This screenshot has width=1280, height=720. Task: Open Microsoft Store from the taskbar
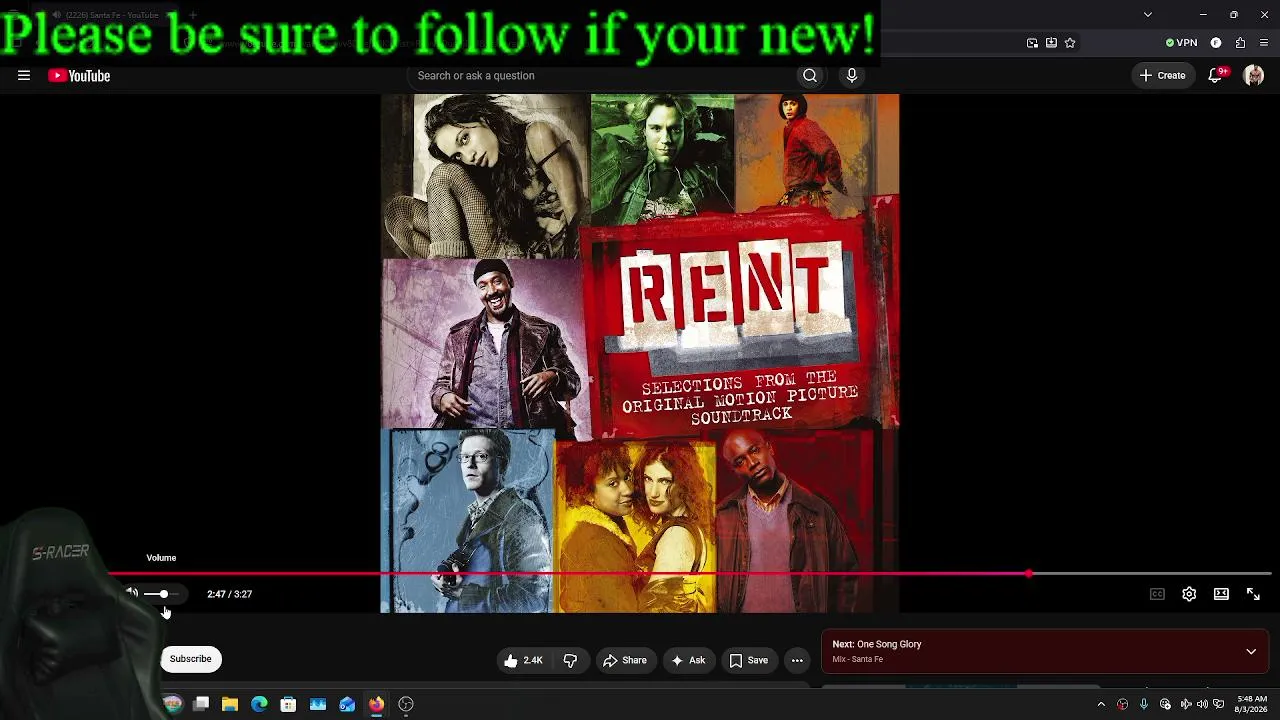288,704
